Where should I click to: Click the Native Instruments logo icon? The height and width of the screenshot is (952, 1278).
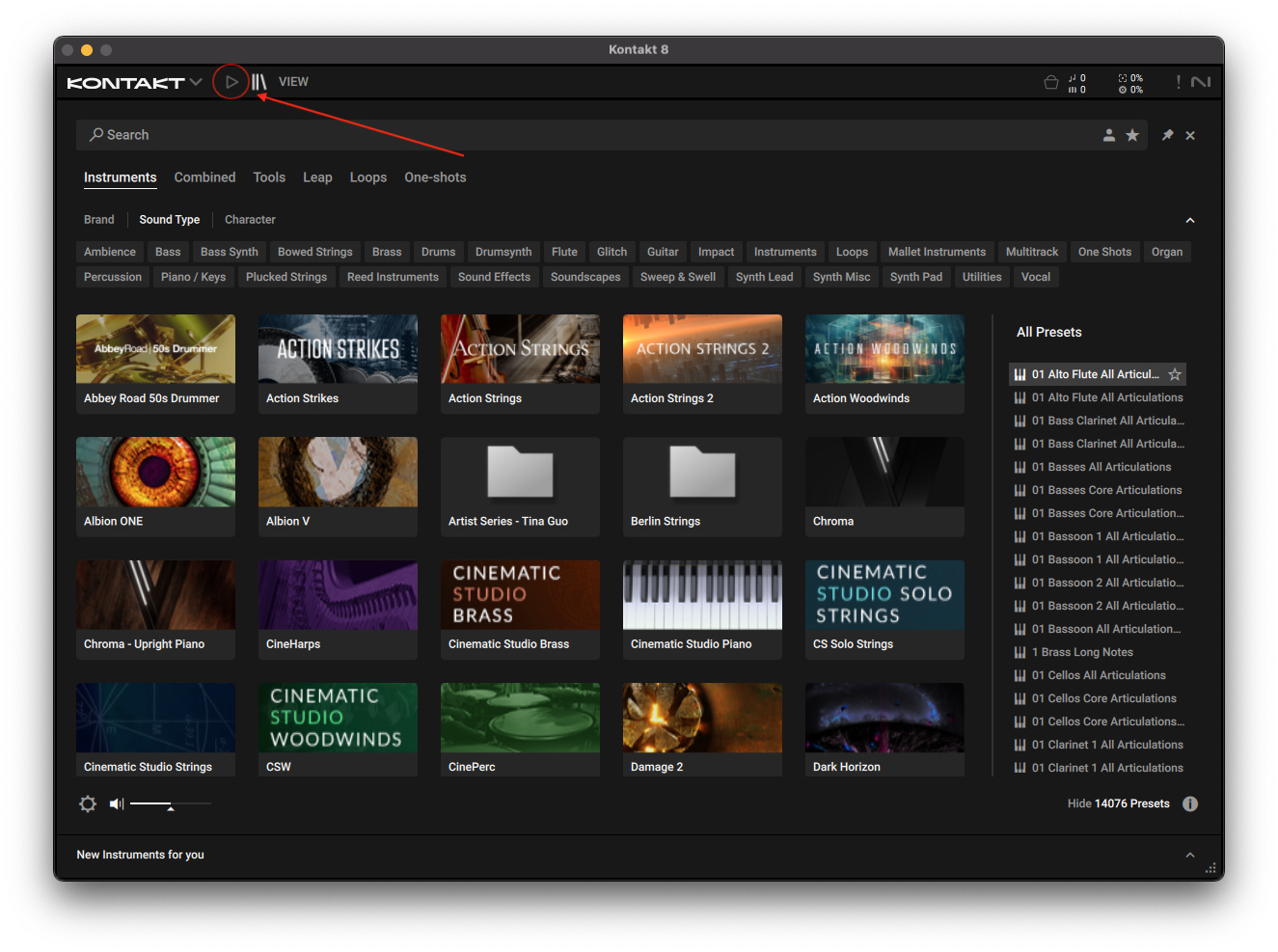(1201, 82)
